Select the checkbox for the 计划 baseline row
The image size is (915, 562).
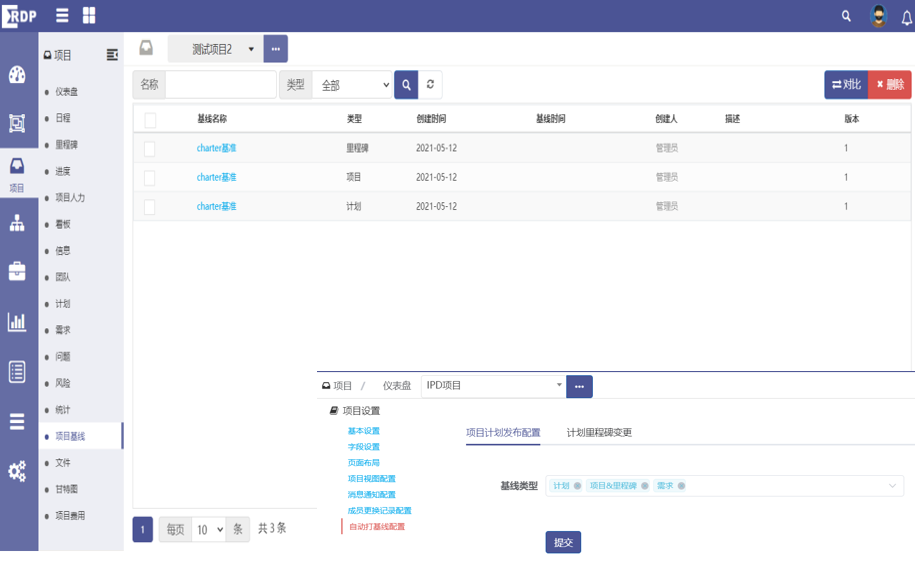[150, 207]
